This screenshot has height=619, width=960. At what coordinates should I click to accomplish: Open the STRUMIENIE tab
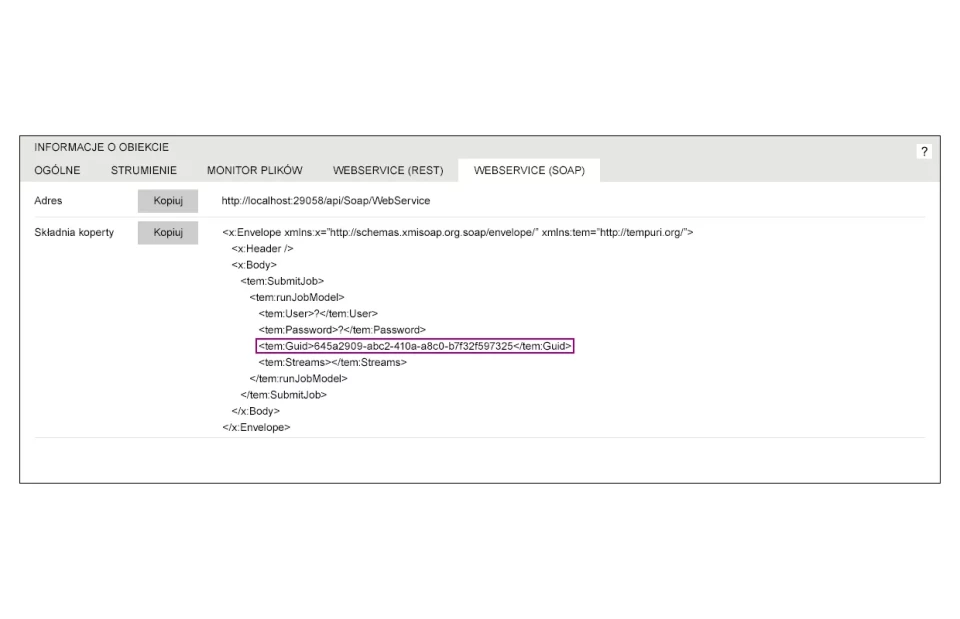(x=144, y=171)
